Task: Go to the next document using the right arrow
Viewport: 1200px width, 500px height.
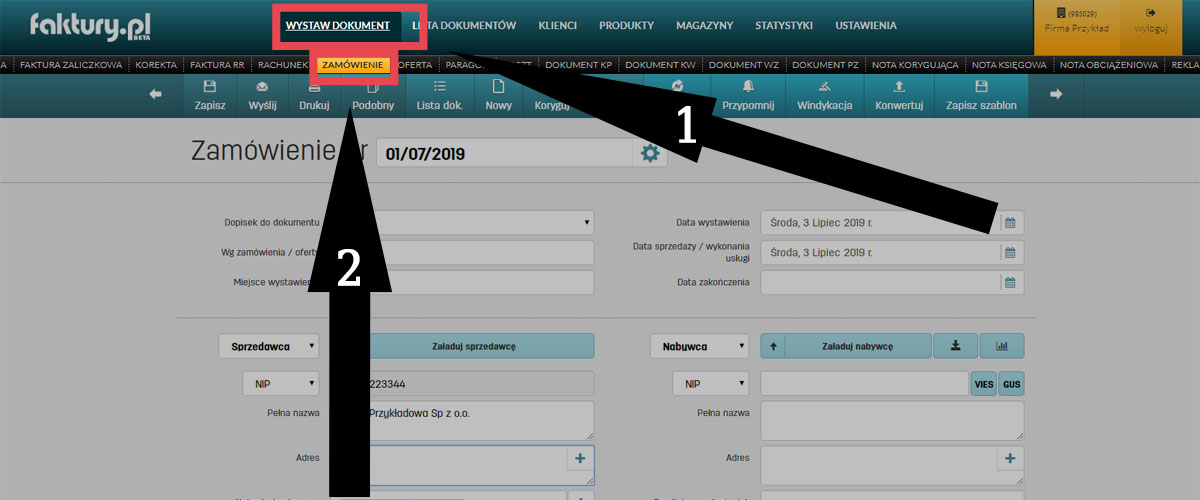Action: tap(1055, 95)
